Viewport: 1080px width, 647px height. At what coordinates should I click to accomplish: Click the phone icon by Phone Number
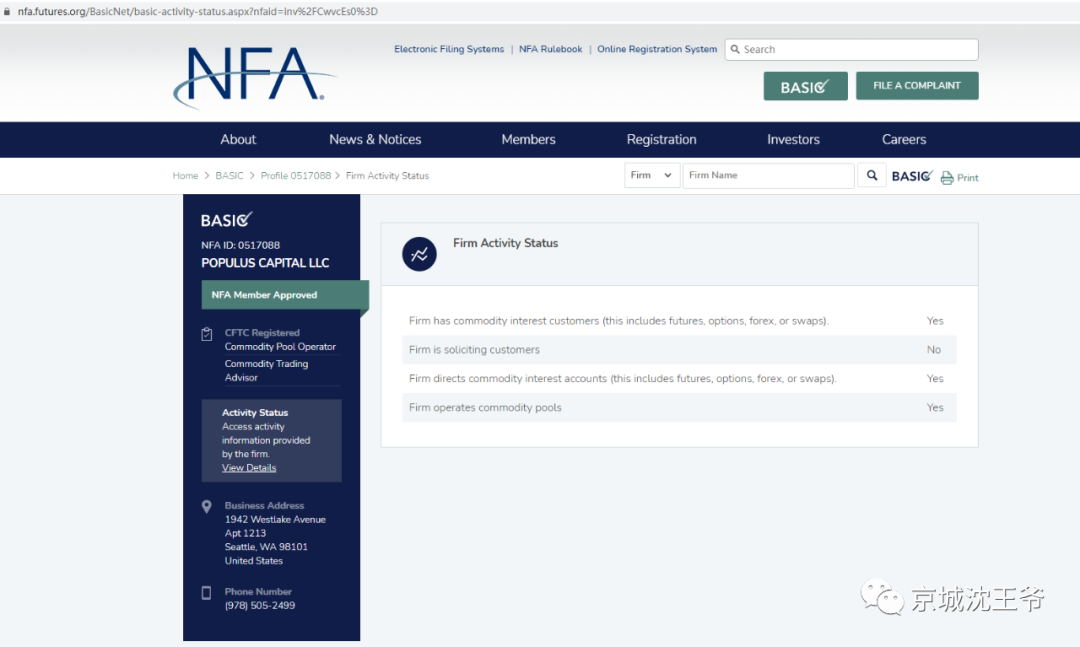206,593
